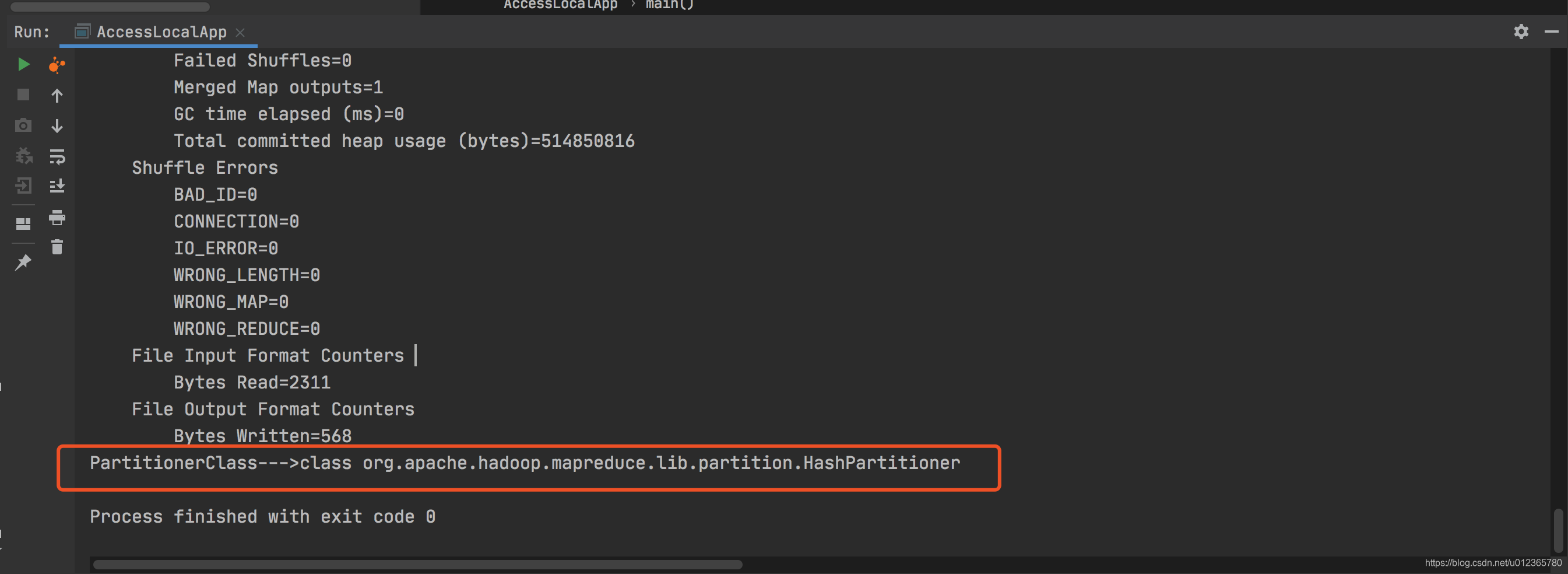This screenshot has width=1568, height=574.
Task: Click the top editor horizontal scrollbar
Action: click(110, 6)
